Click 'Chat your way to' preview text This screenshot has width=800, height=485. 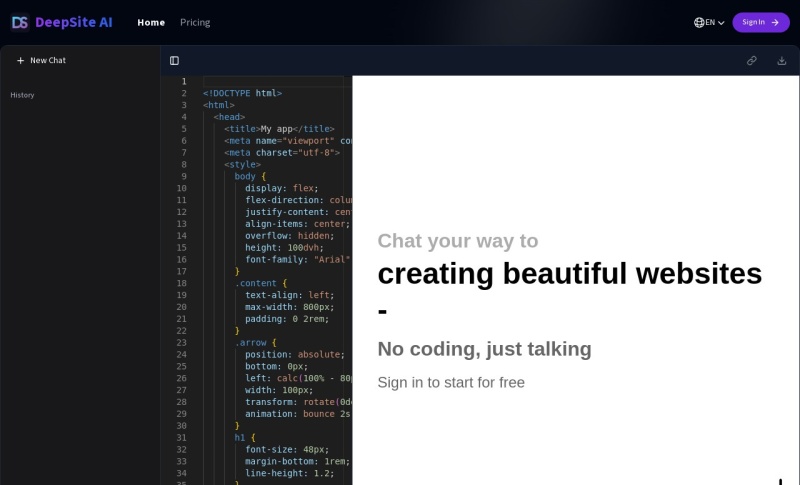click(458, 241)
